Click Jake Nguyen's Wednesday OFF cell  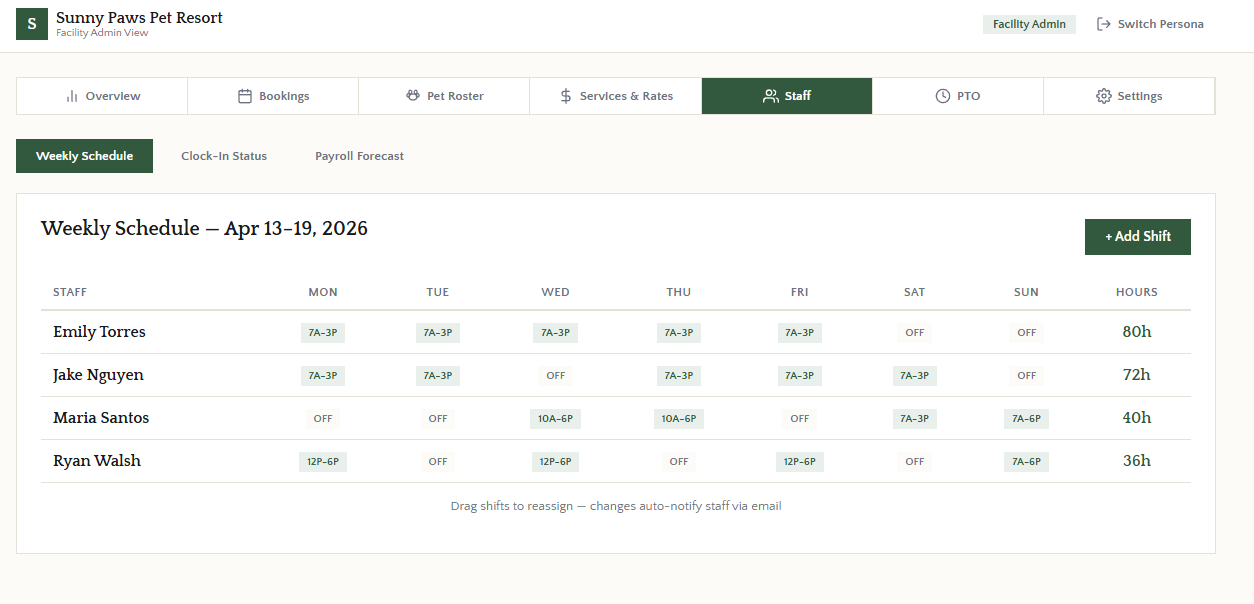pyautogui.click(x=555, y=375)
